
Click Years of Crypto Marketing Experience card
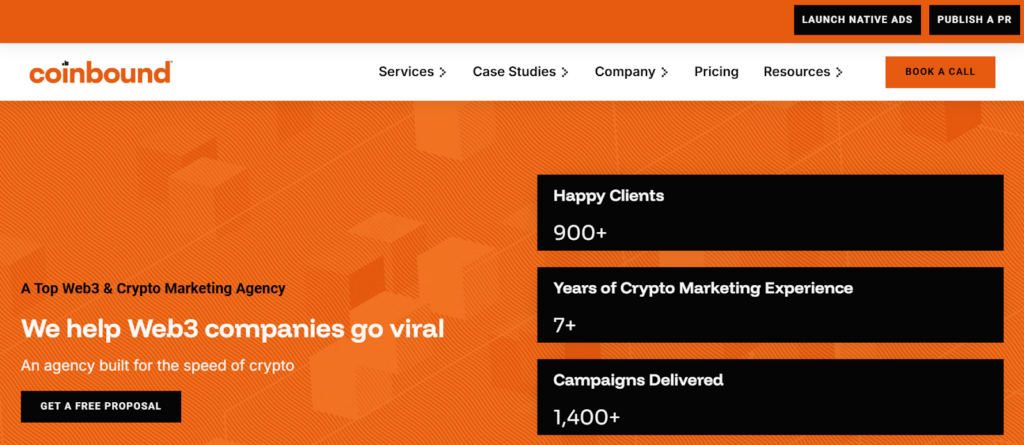coord(770,305)
